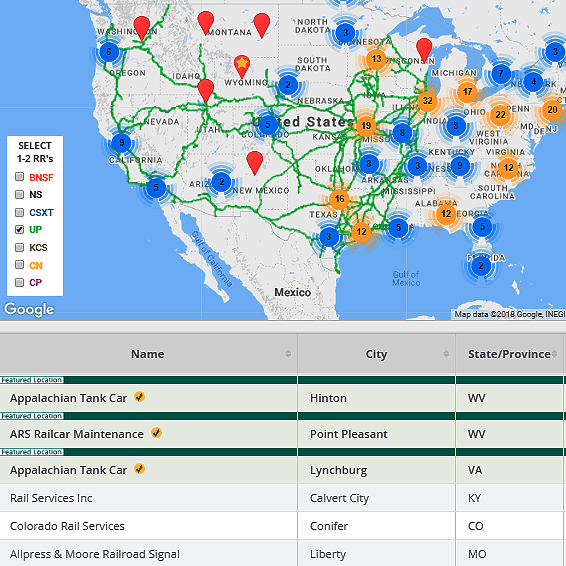Screen dimensions: 566x566
Task: Open the orange cluster of 12 near Houston
Action: 361,232
